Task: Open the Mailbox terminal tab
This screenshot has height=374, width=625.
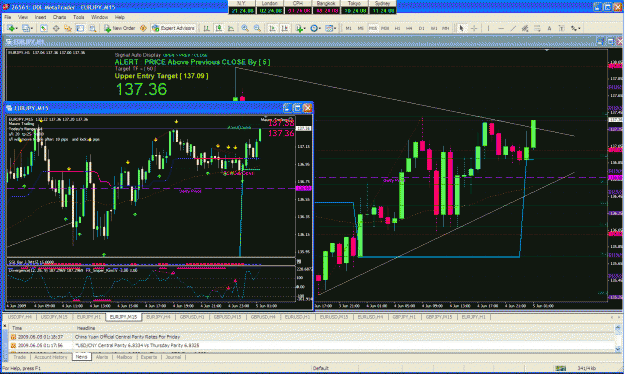Action: tap(124, 357)
